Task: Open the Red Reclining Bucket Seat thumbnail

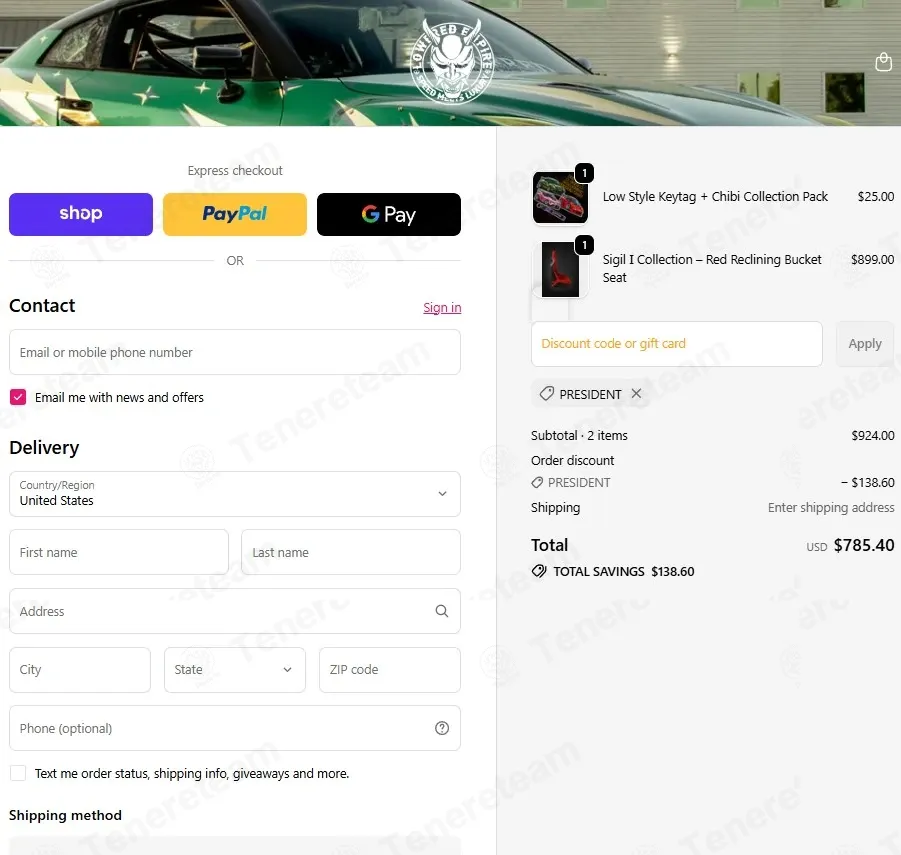Action: pyautogui.click(x=560, y=269)
